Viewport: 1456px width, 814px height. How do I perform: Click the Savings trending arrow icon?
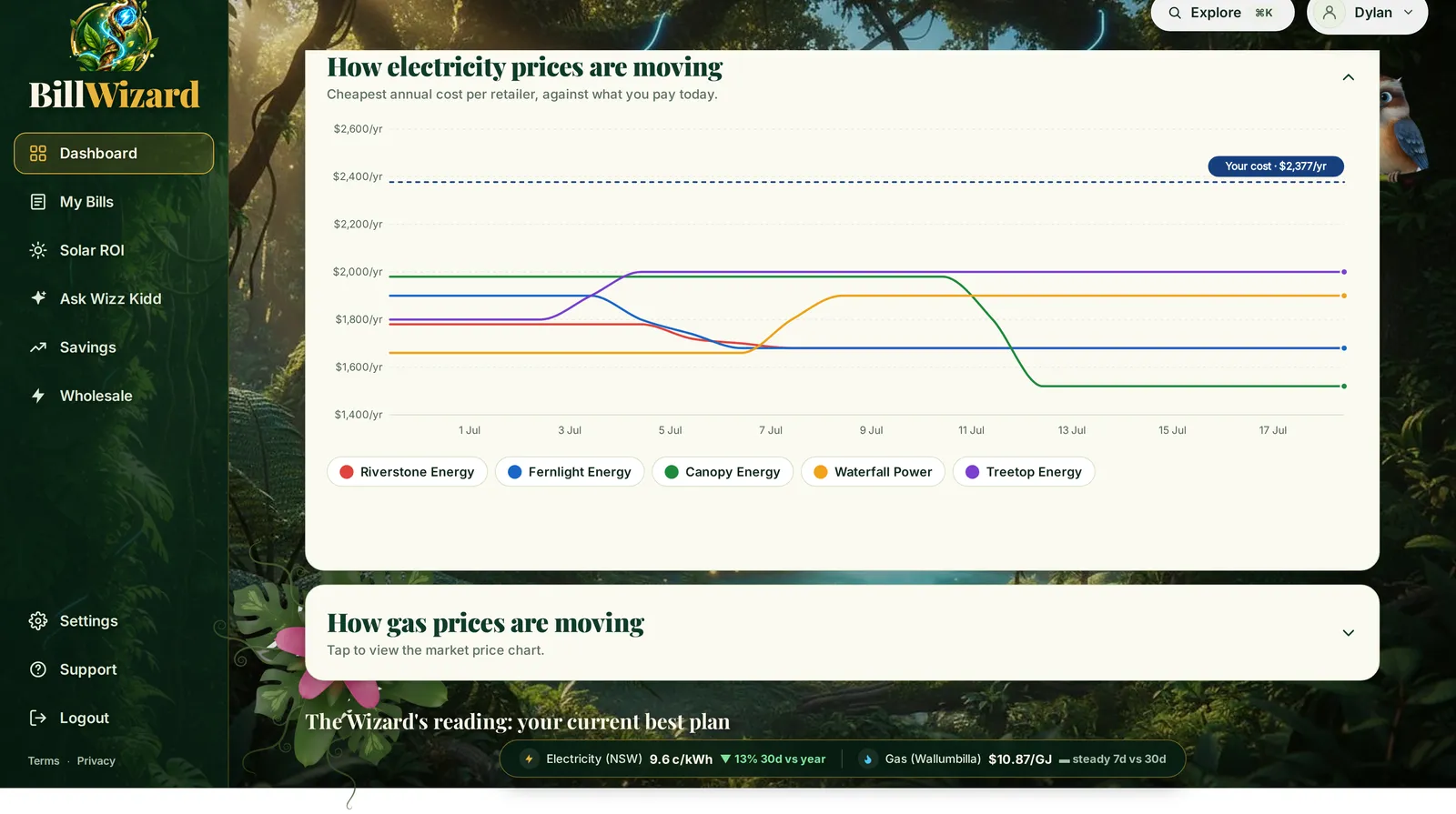coord(38,347)
